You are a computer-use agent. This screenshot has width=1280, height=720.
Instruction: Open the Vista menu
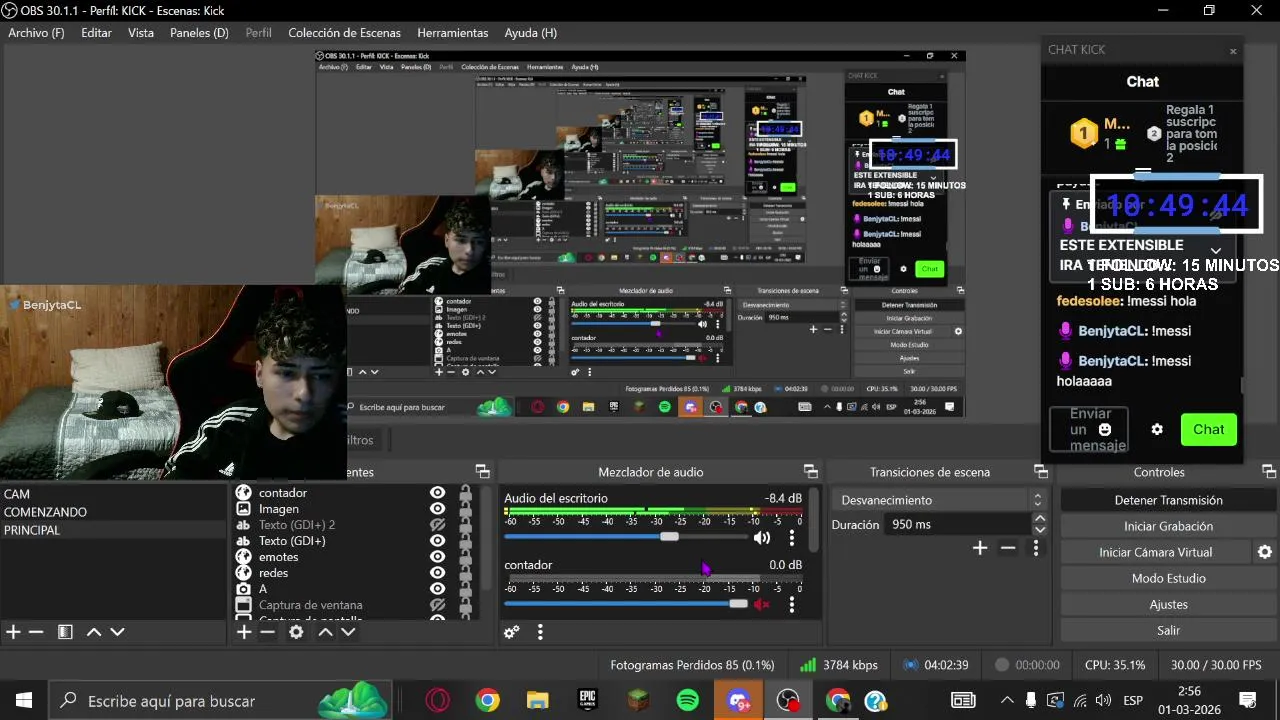coord(141,33)
